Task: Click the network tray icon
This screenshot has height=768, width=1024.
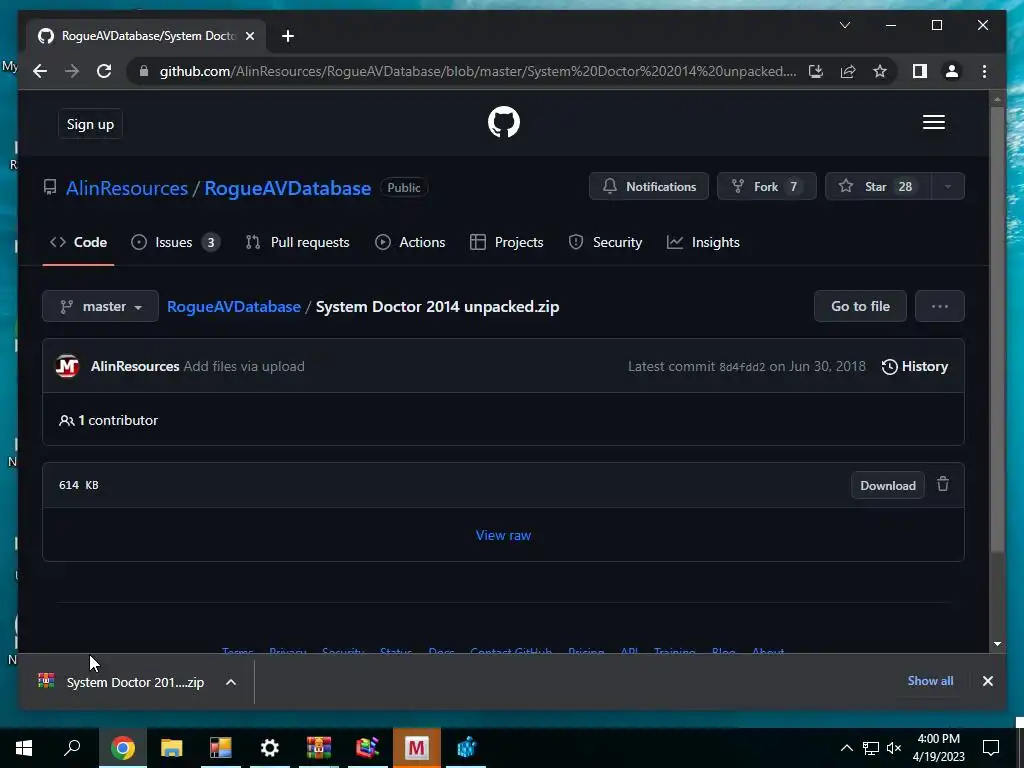Action: pyautogui.click(x=871, y=748)
